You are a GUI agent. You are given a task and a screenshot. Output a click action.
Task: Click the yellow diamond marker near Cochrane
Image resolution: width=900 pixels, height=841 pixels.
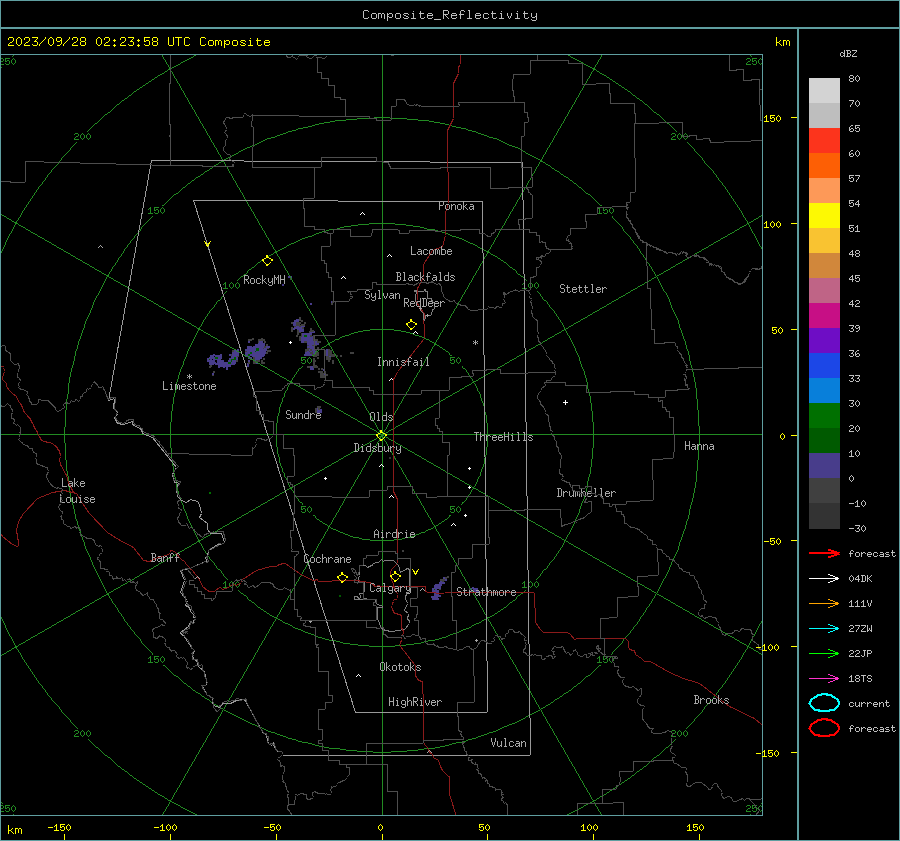coord(343,577)
